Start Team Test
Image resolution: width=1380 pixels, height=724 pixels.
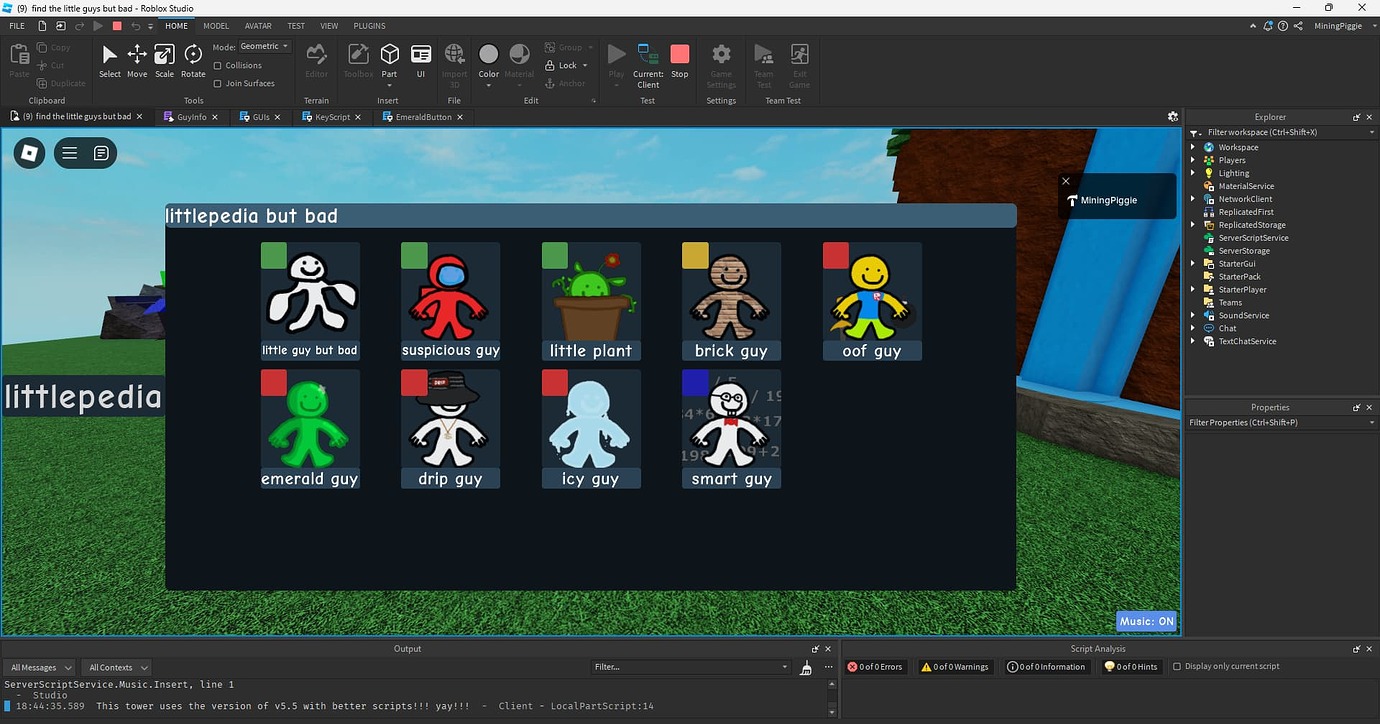pyautogui.click(x=764, y=66)
